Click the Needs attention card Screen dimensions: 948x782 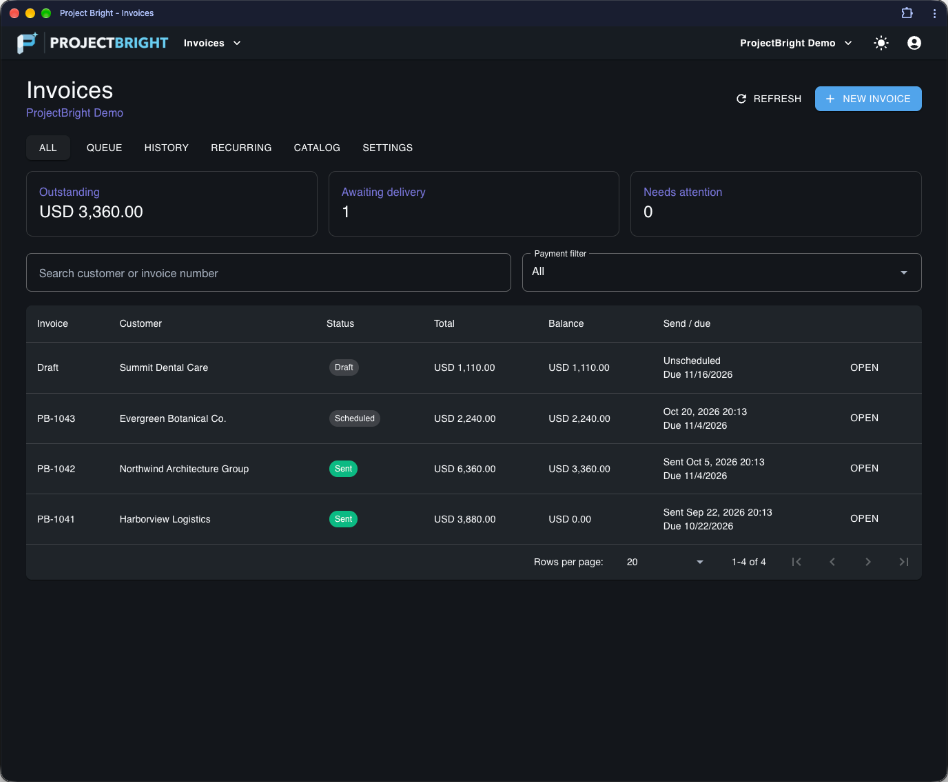(776, 204)
